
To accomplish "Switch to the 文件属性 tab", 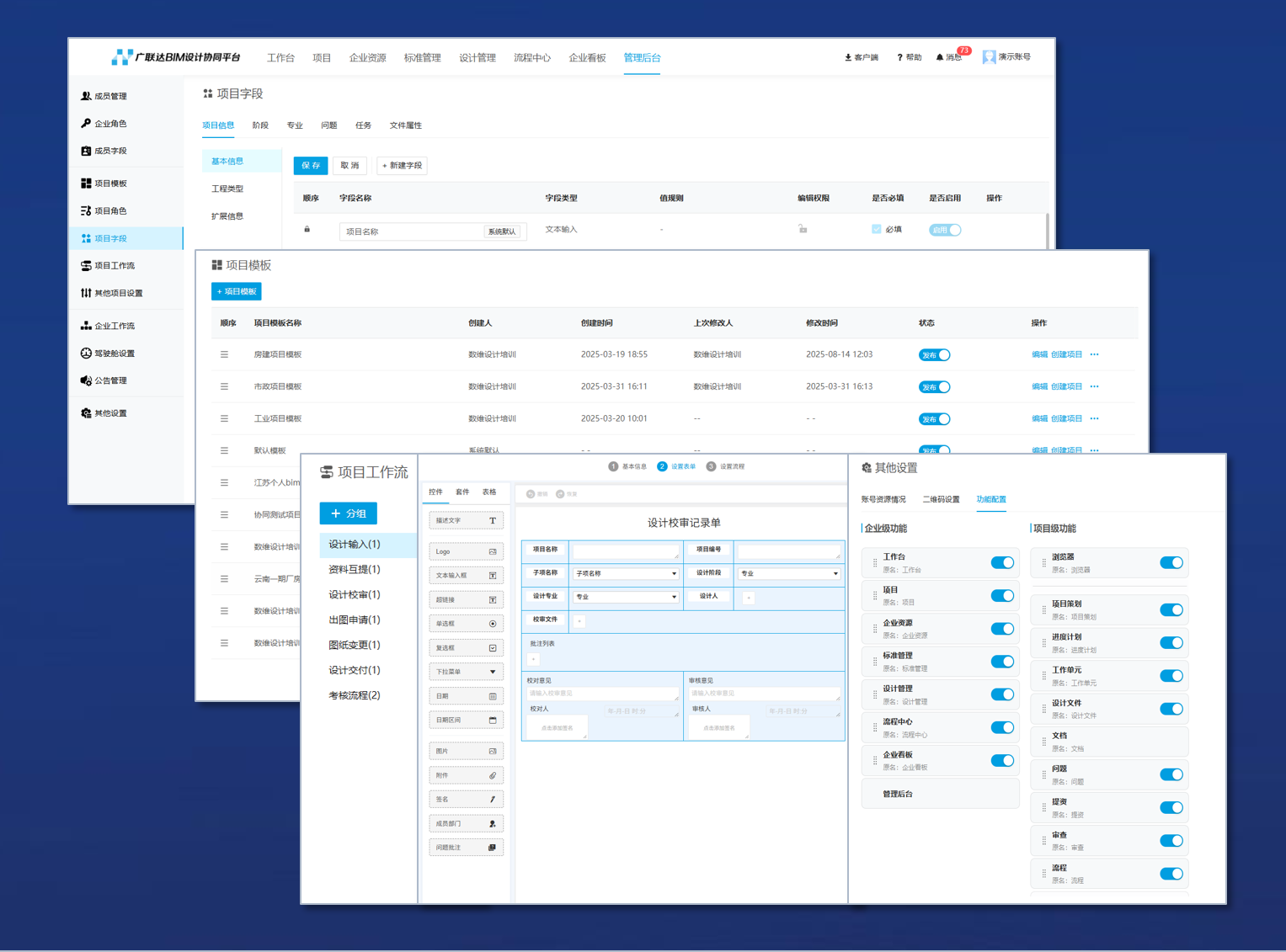I will tap(405, 125).
